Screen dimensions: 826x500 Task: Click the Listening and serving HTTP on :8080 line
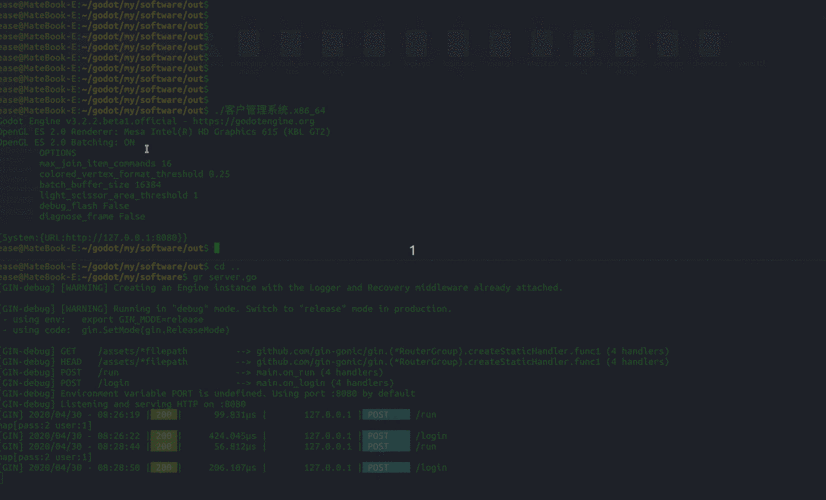[123, 404]
